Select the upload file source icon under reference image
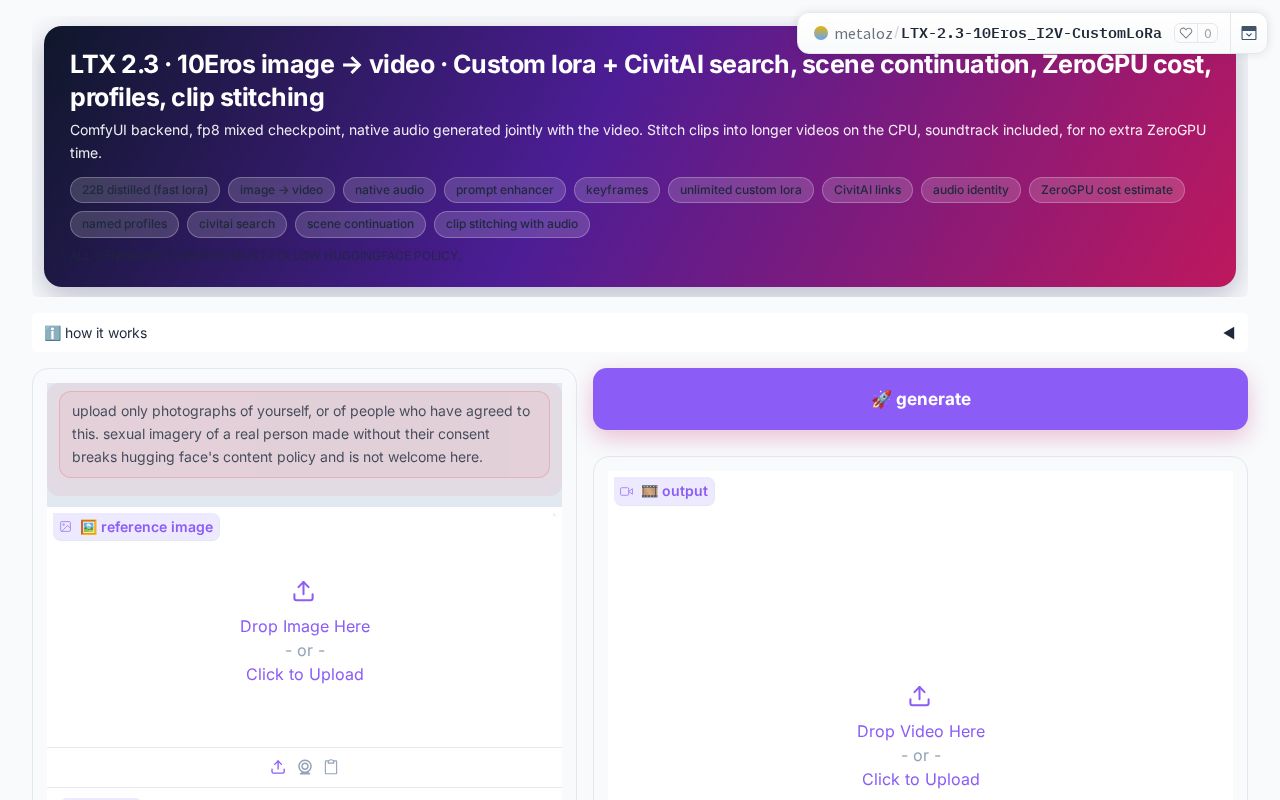1280x800 pixels. (278, 767)
